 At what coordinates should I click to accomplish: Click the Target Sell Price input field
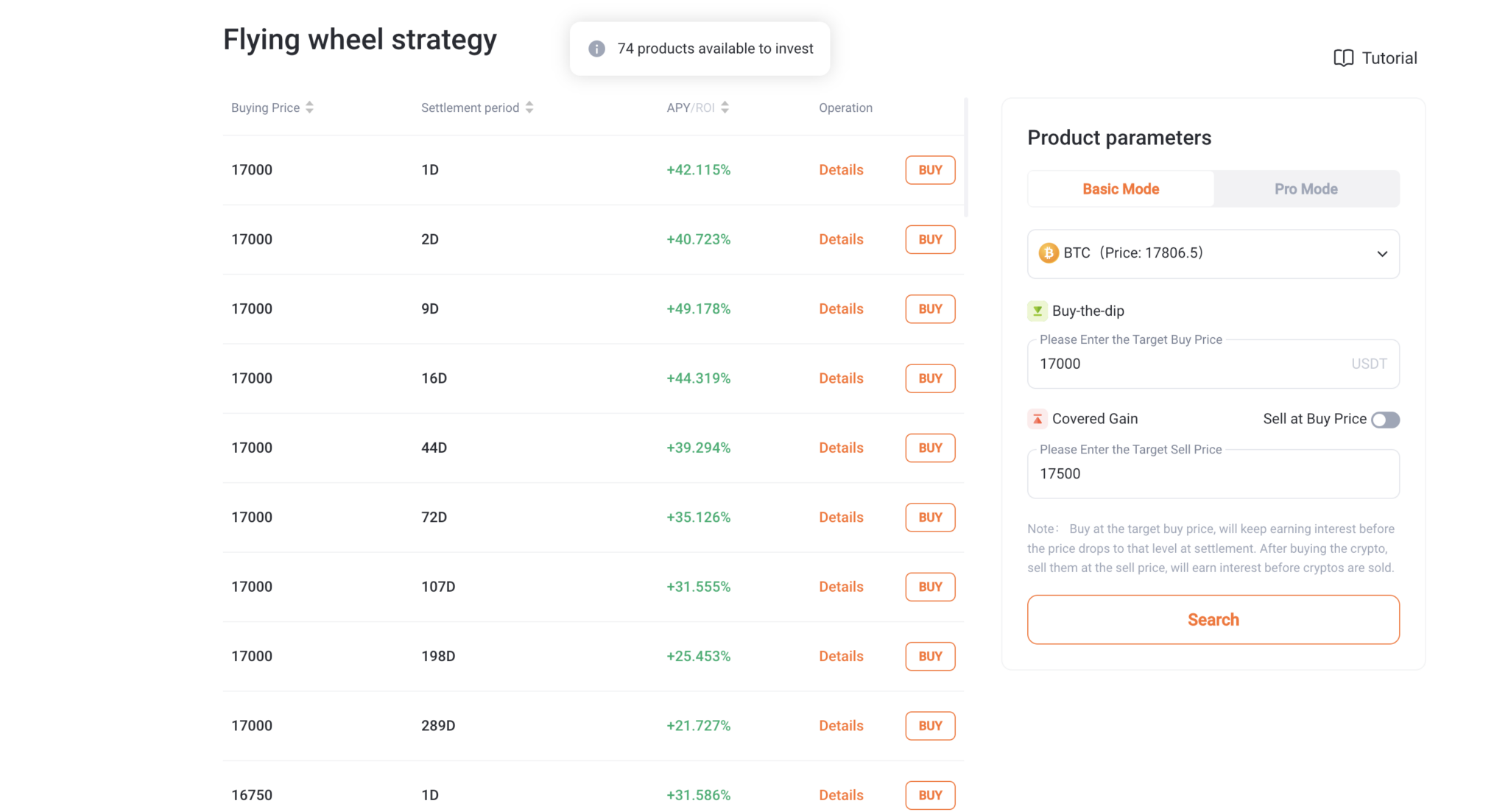coord(1212,474)
